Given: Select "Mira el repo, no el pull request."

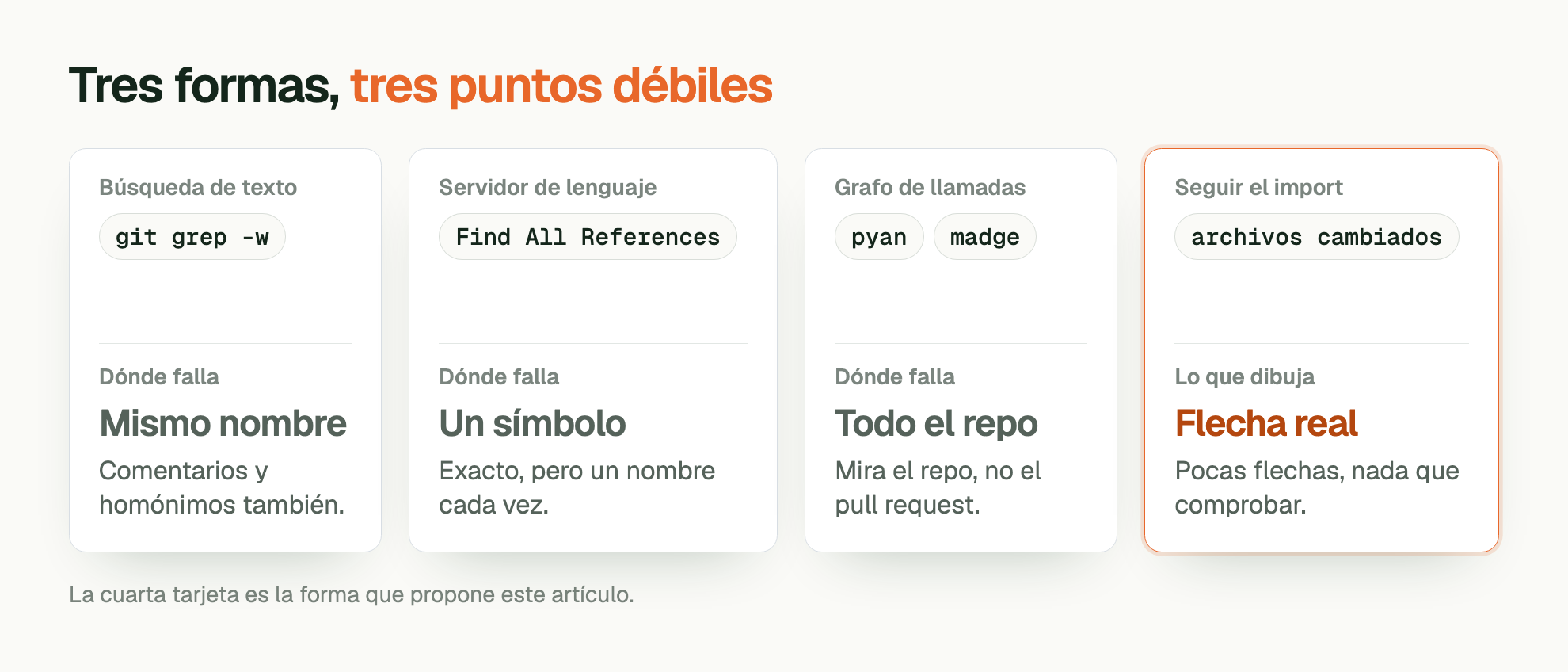Looking at the screenshot, I should pyautogui.click(x=938, y=487).
